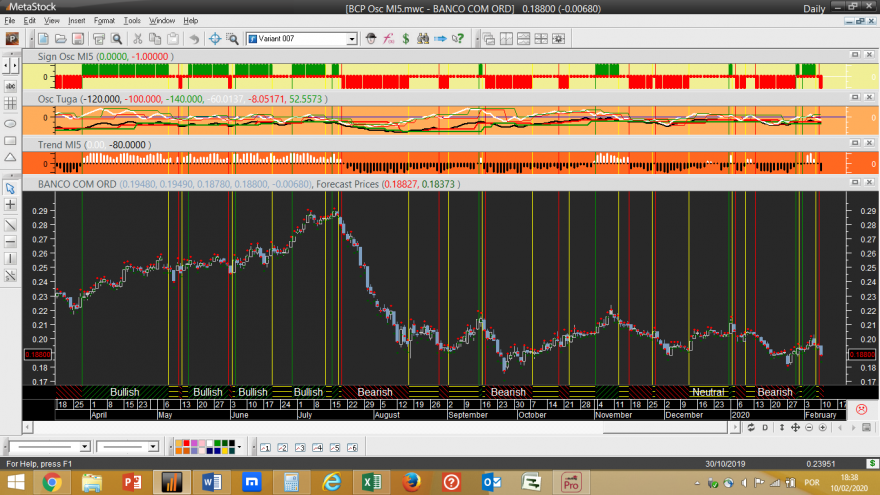Open the Format menu
Image resolution: width=880 pixels, height=495 pixels.
tap(104, 21)
